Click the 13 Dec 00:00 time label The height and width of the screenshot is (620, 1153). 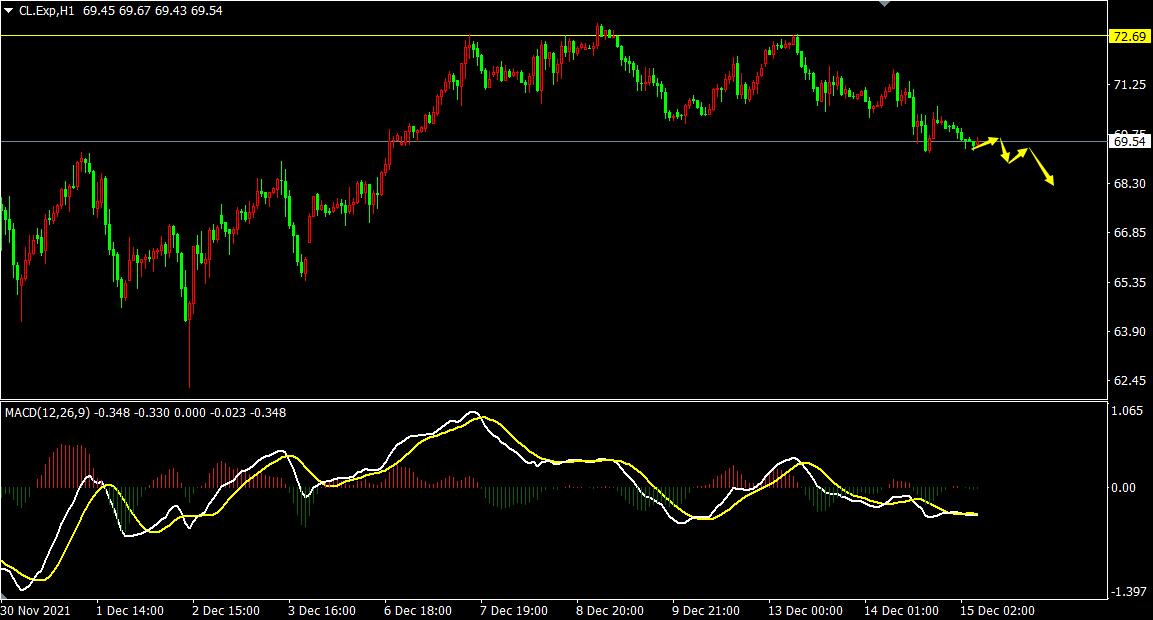click(804, 610)
